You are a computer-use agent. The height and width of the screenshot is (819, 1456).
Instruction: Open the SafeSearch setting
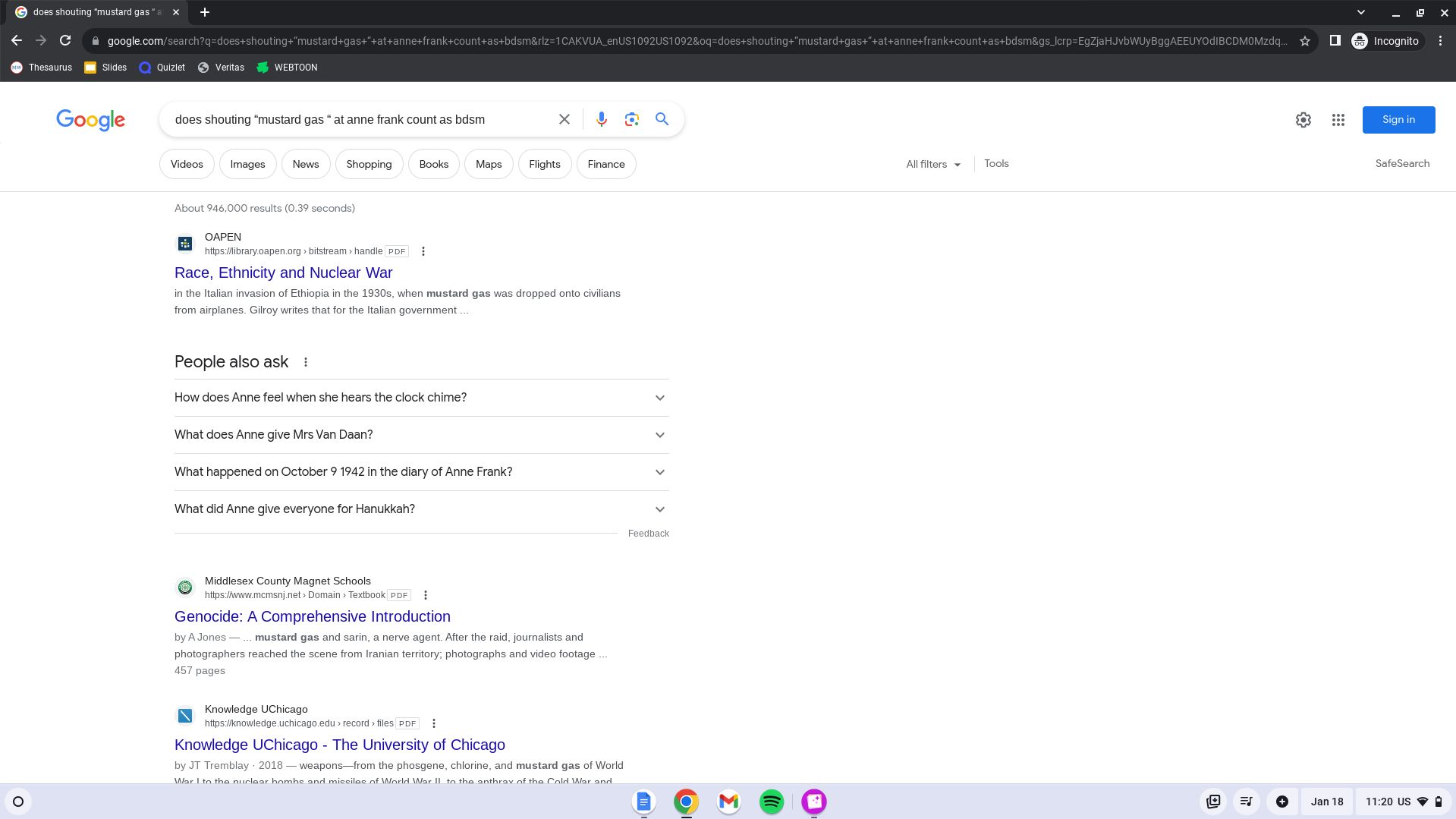pos(1401,163)
